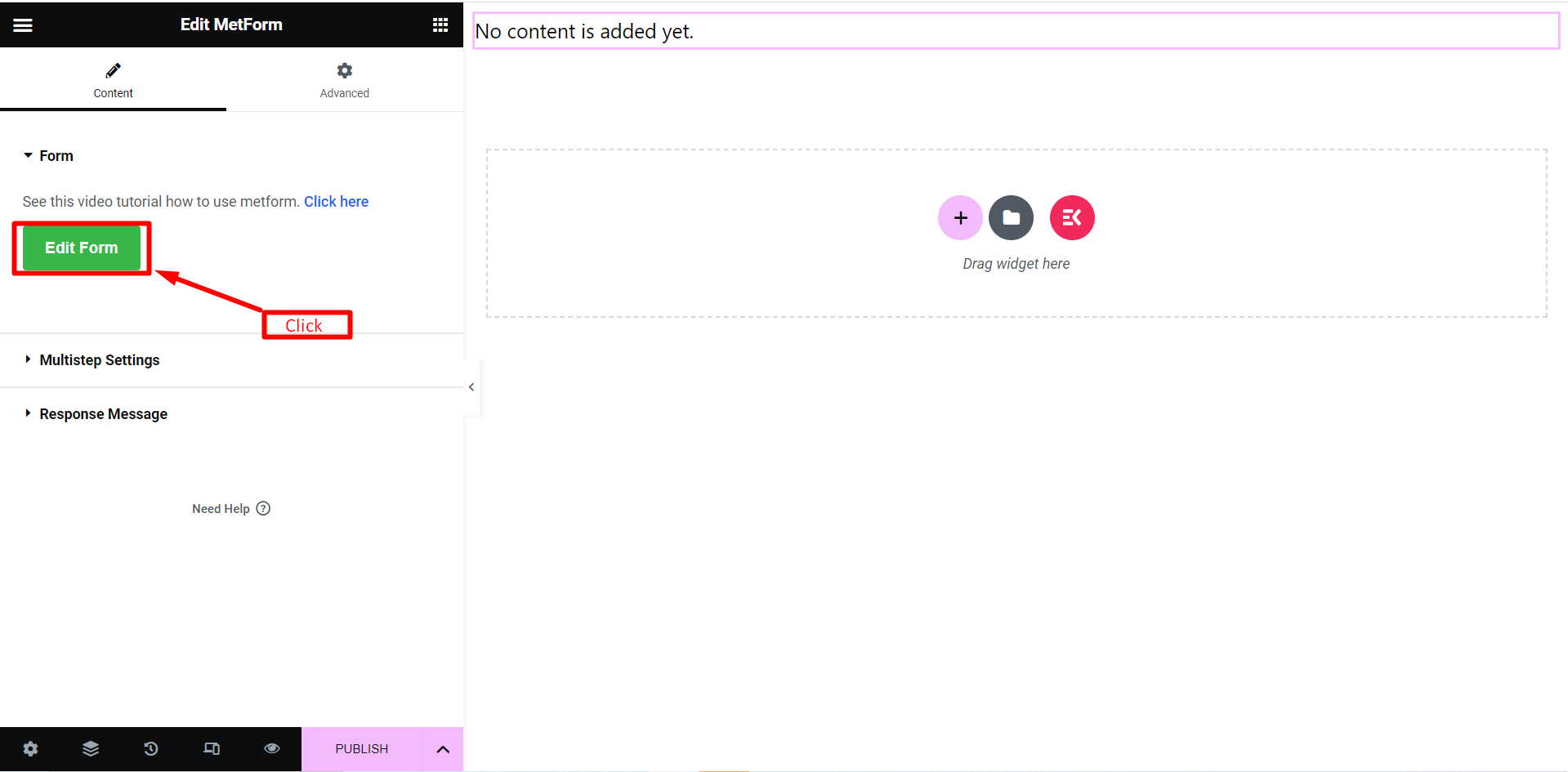Preview changes with the eye icon

pos(272,749)
